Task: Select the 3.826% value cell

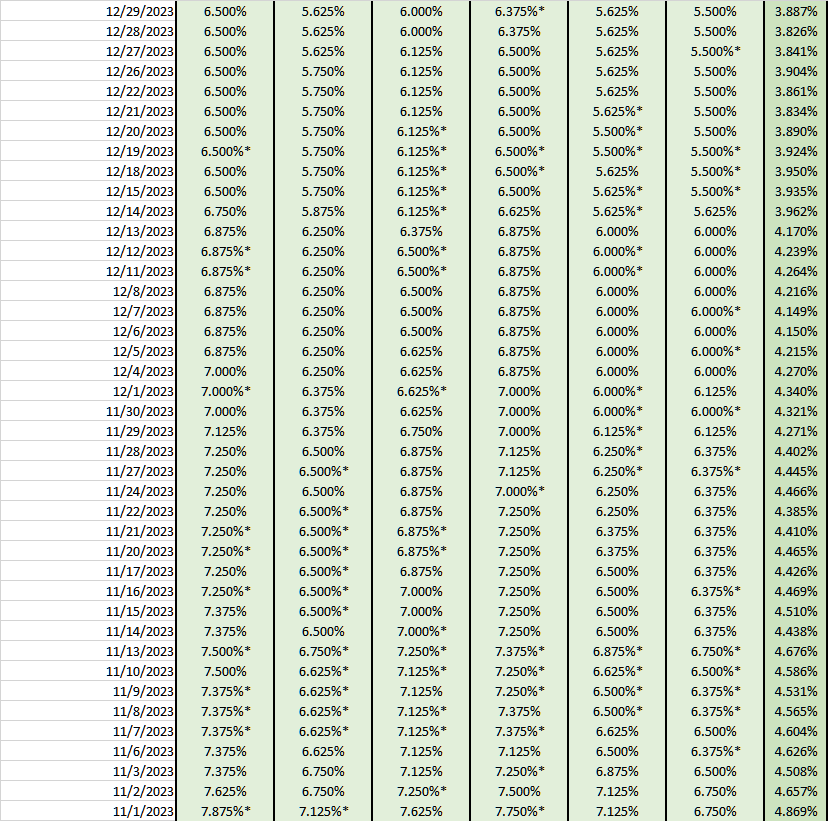Action: click(796, 31)
